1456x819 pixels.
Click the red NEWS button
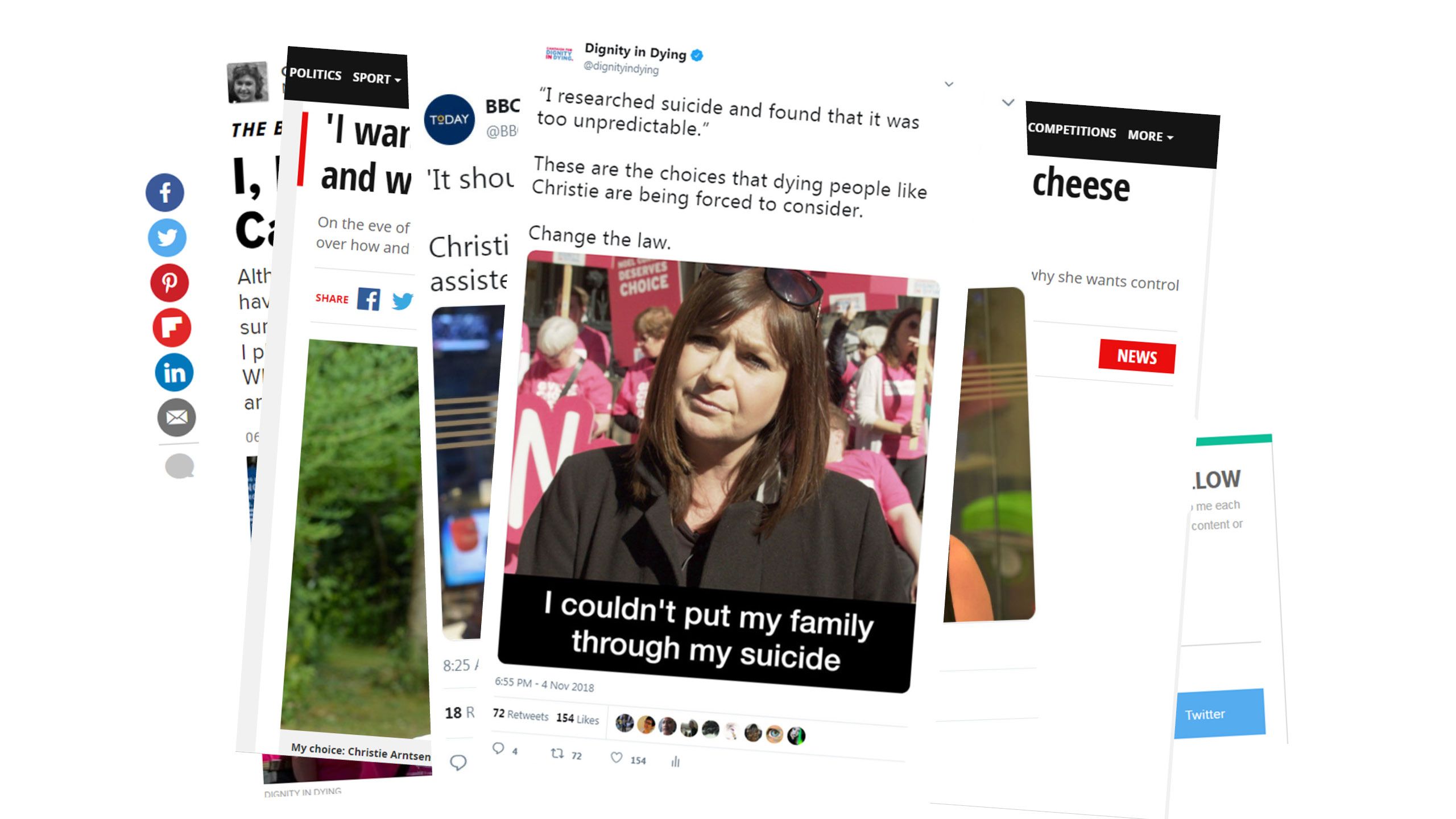(x=1137, y=357)
